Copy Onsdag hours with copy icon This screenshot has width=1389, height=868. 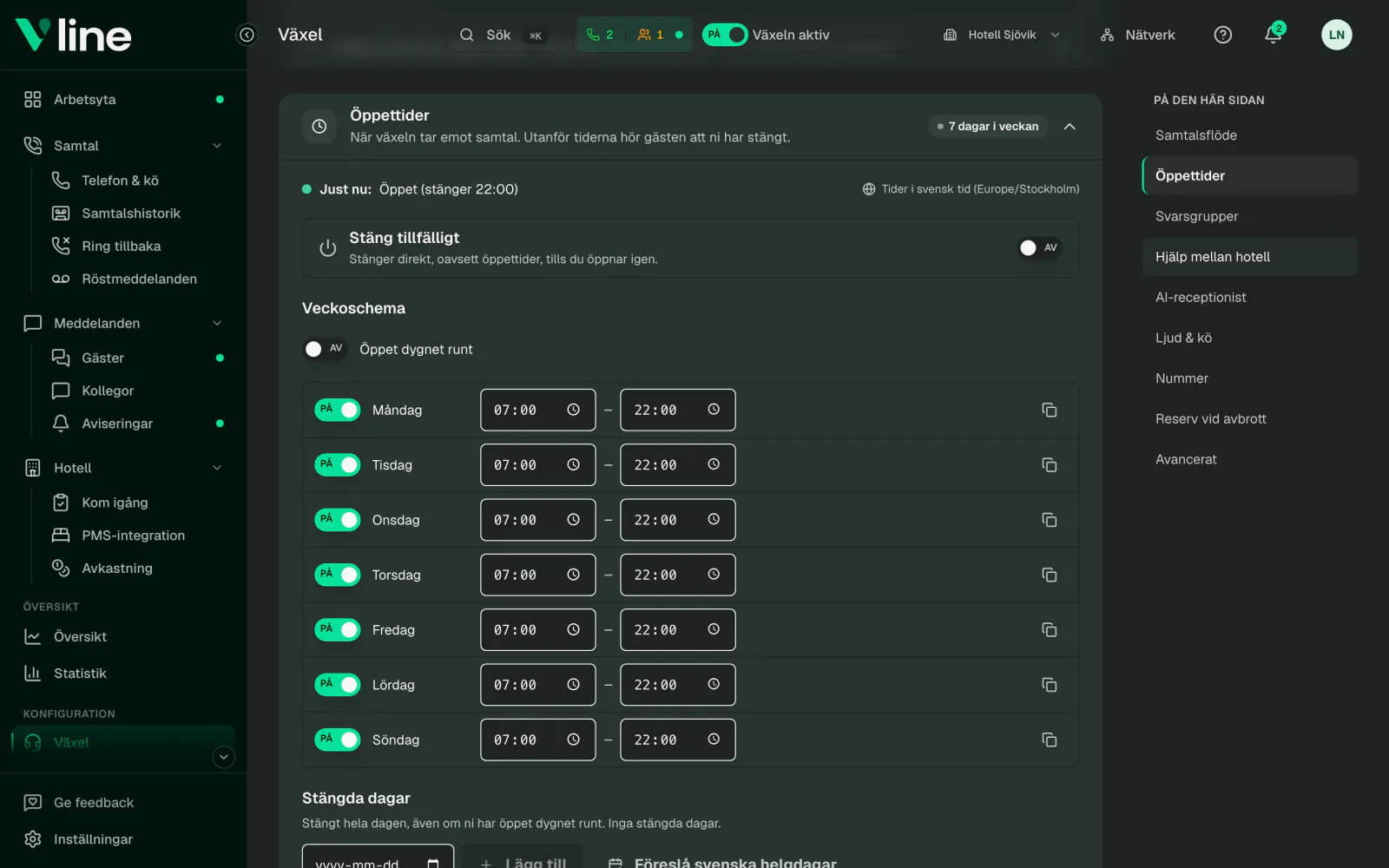click(1049, 520)
